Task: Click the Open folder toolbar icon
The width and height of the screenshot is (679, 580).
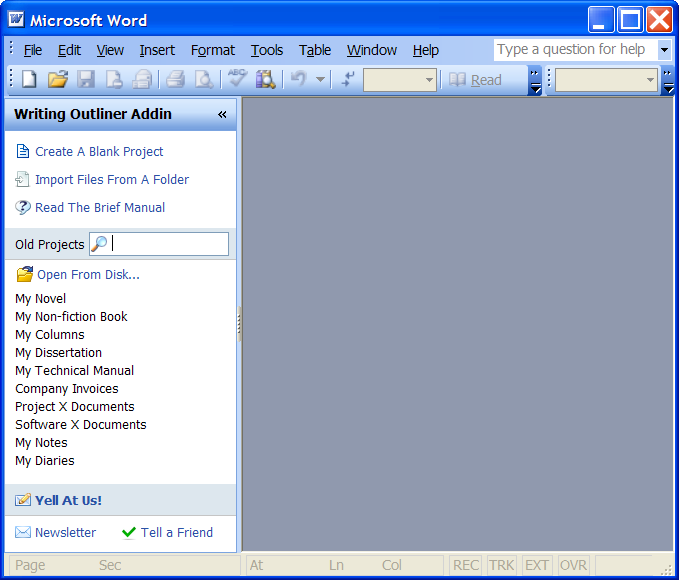Action: tap(58, 80)
